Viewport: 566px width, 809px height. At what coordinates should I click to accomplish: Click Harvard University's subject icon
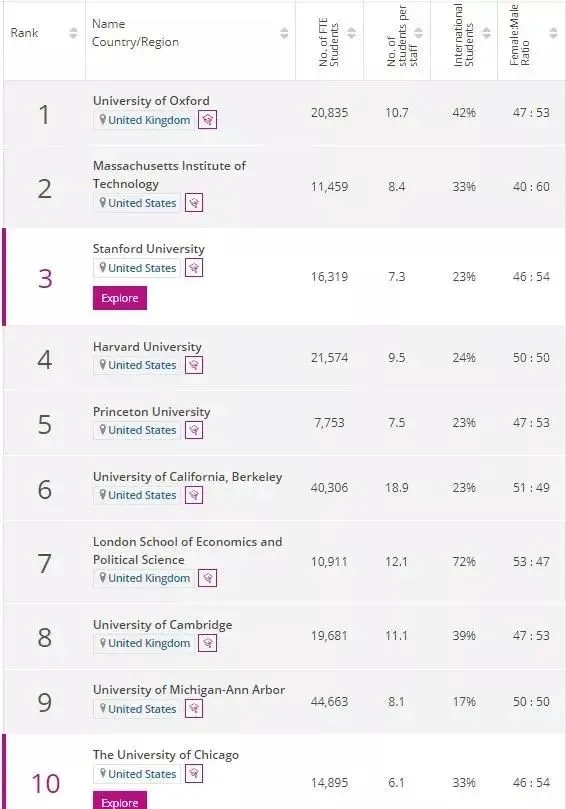point(194,365)
